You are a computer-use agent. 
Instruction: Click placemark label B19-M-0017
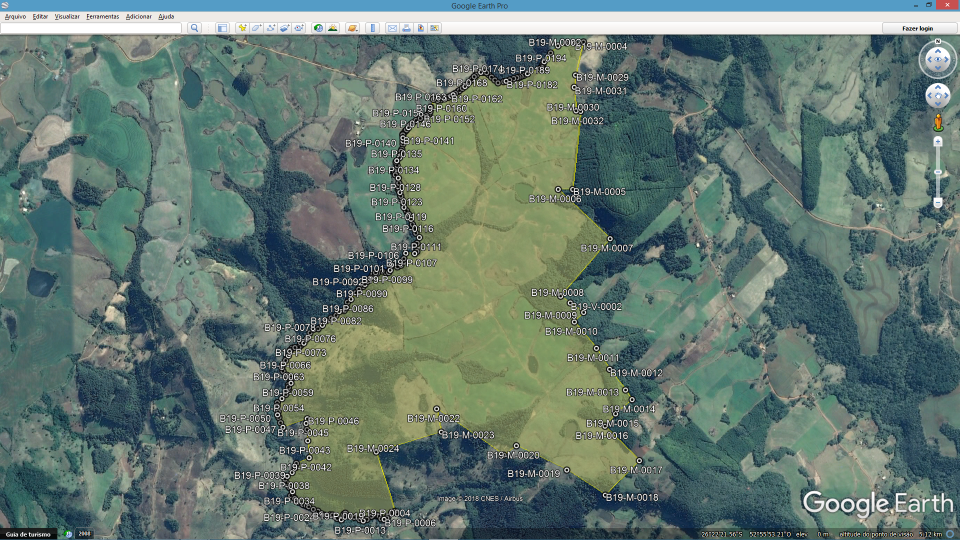tap(637, 470)
